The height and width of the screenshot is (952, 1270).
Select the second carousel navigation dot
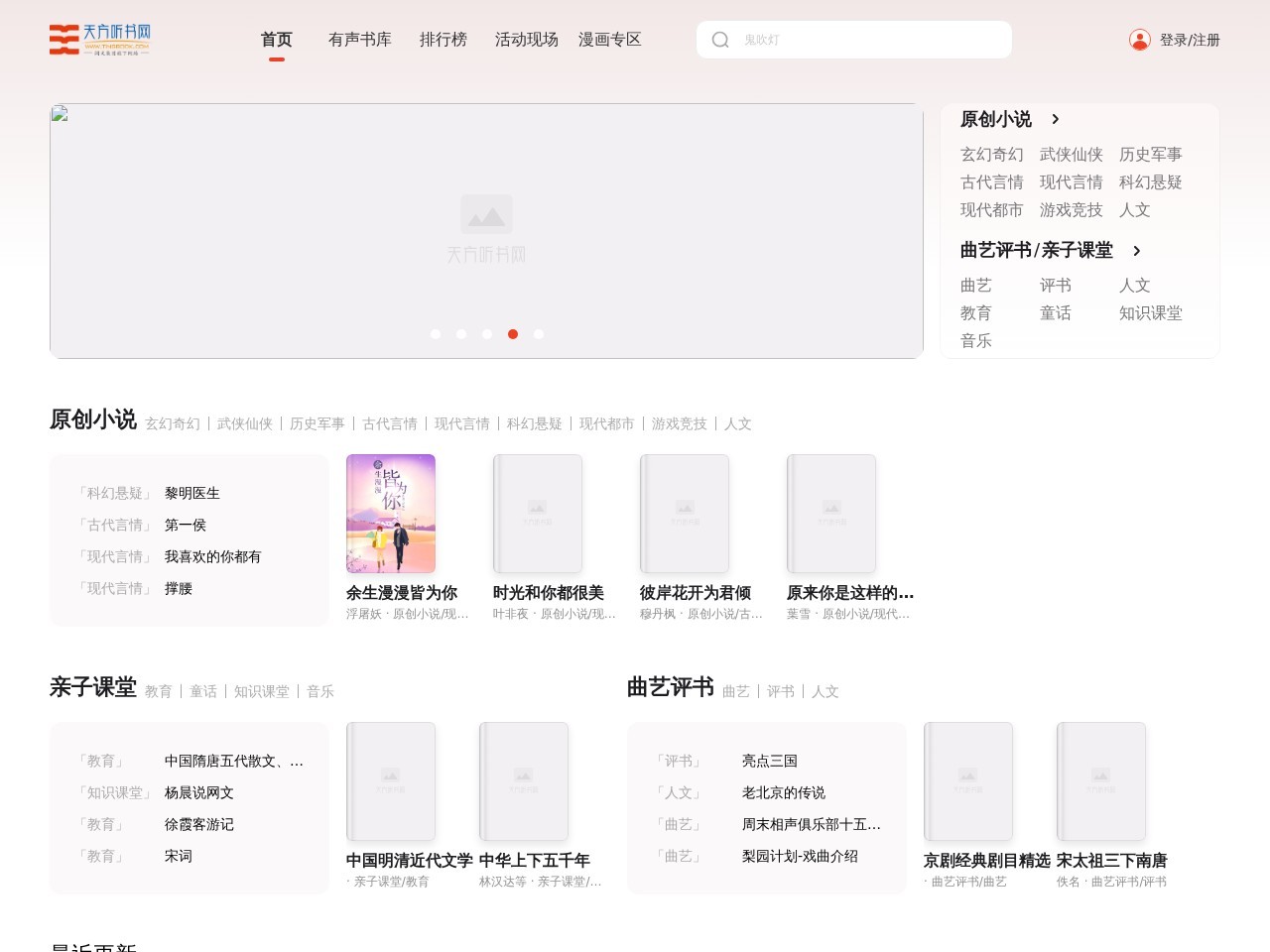pyautogui.click(x=461, y=334)
